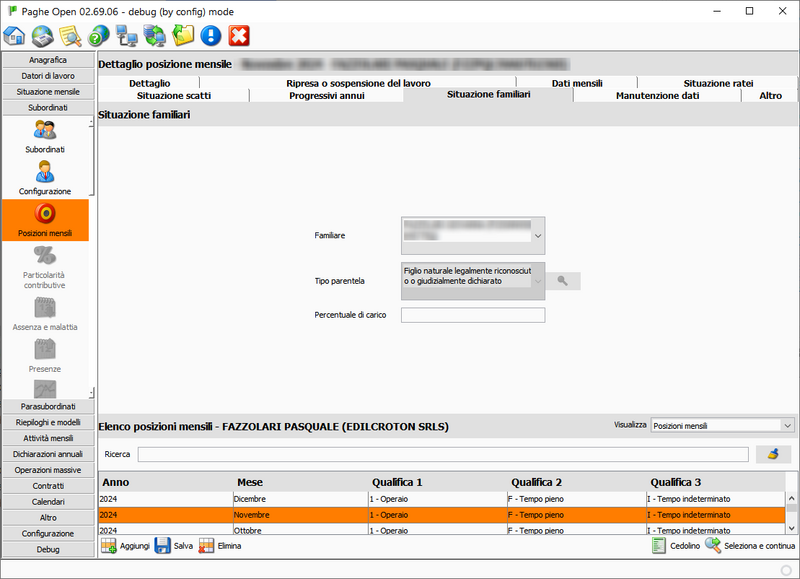Open Subordinati icon in the sidebar

tap(45, 136)
